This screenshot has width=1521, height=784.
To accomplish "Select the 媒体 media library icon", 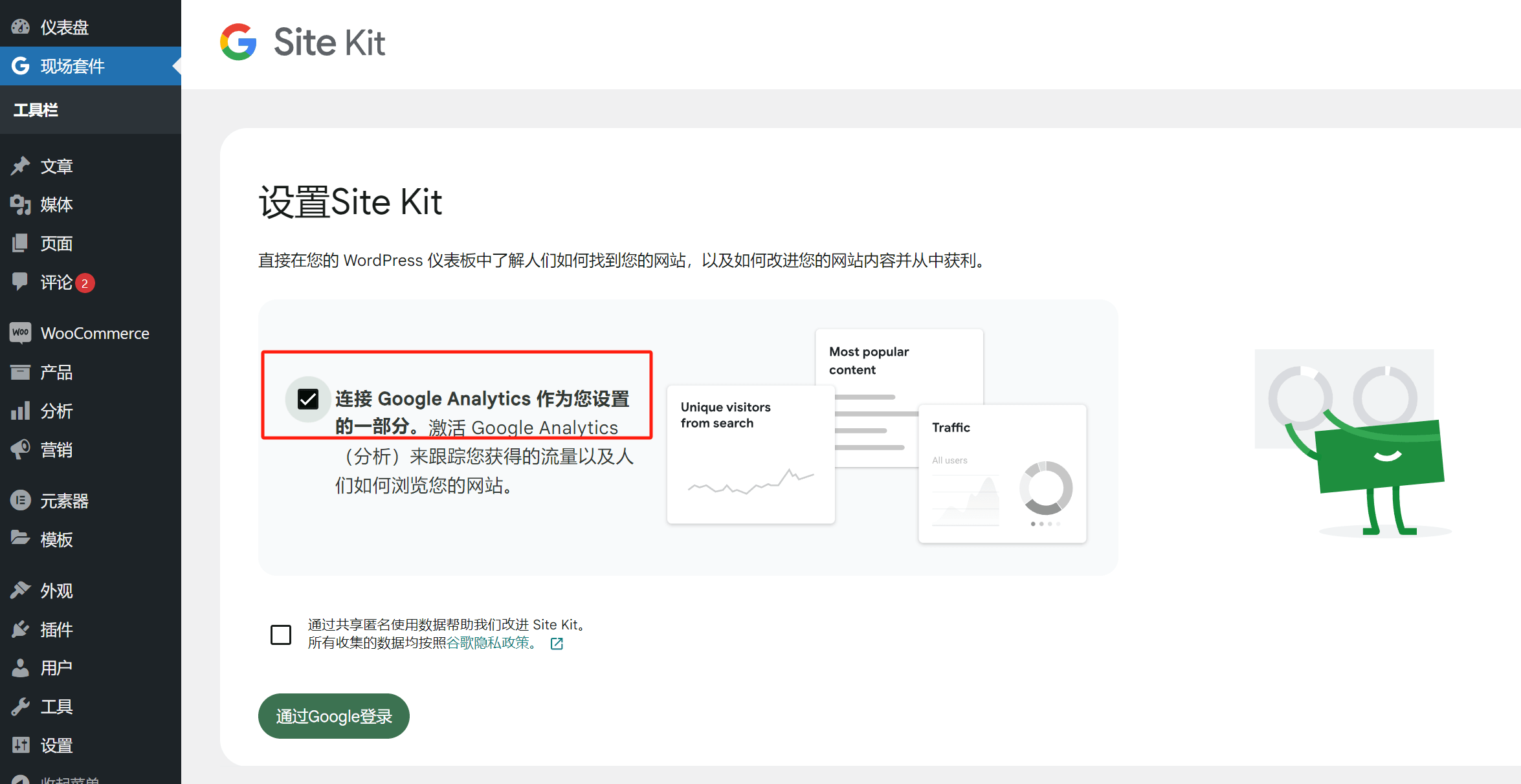I will [21, 204].
